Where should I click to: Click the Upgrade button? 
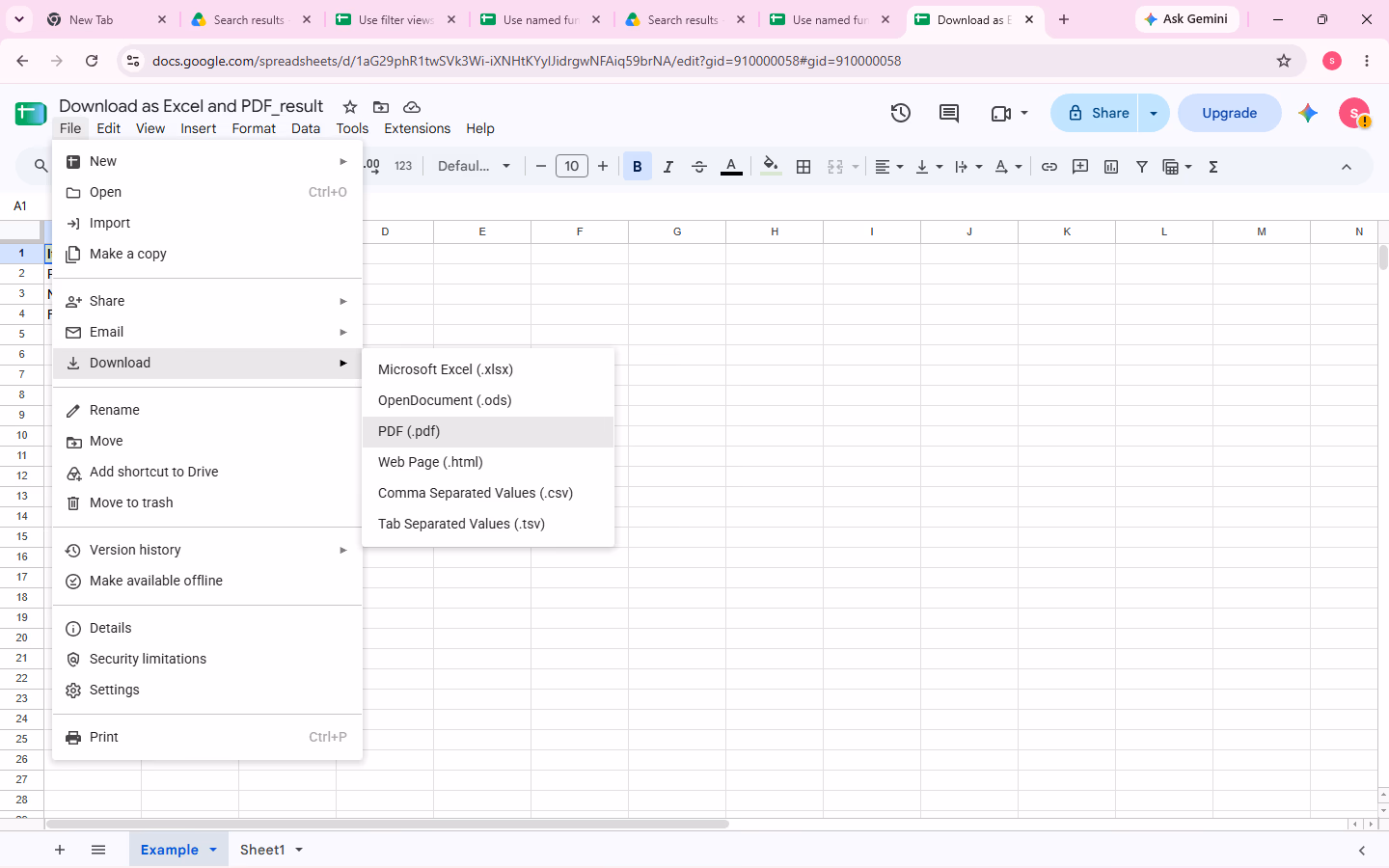click(x=1230, y=113)
